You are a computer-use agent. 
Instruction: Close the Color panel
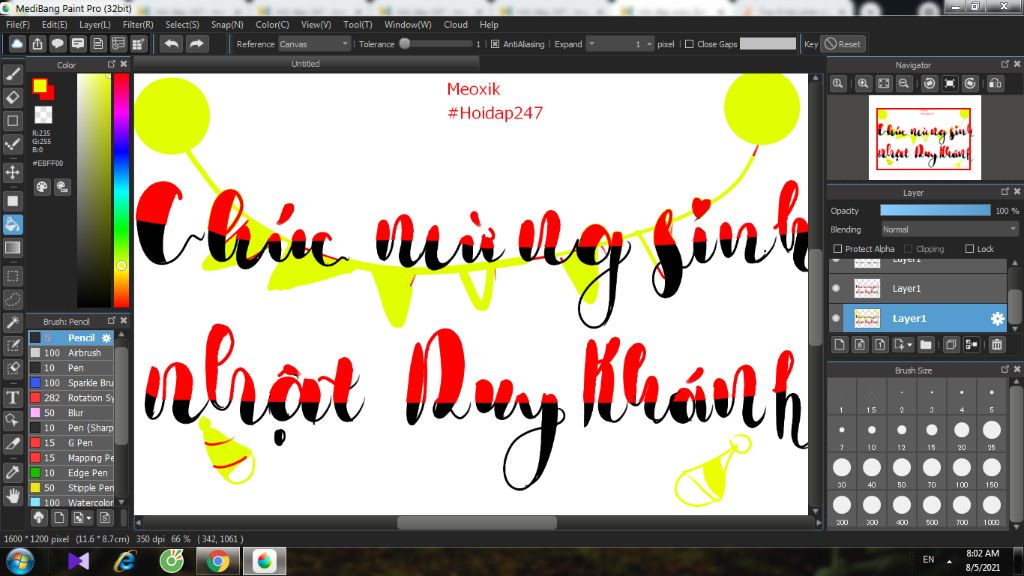coord(123,64)
